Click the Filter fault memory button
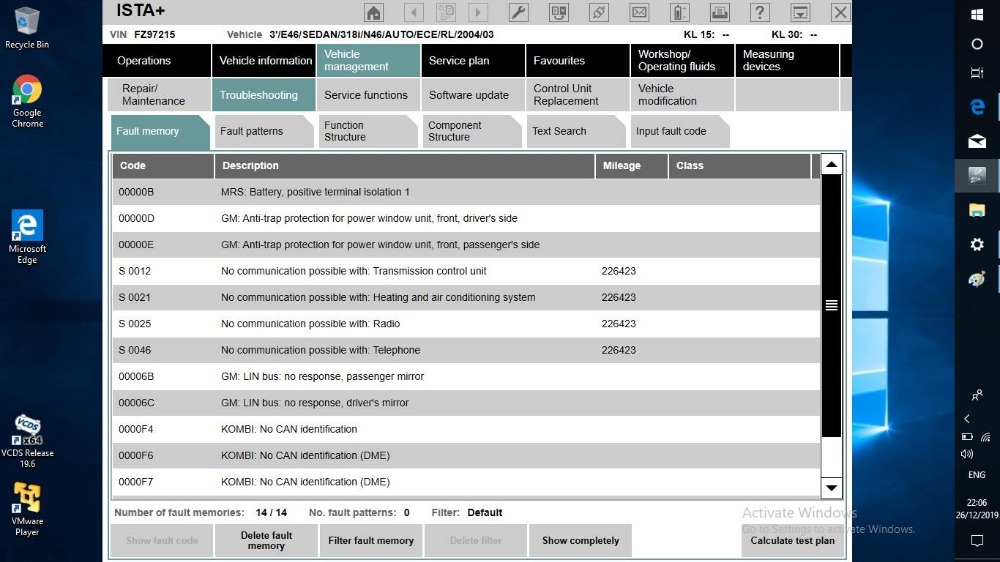1000x562 pixels. (x=371, y=540)
